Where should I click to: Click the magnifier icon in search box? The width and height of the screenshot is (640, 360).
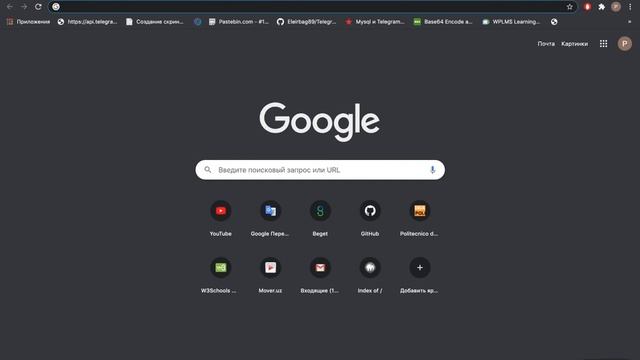coord(208,170)
